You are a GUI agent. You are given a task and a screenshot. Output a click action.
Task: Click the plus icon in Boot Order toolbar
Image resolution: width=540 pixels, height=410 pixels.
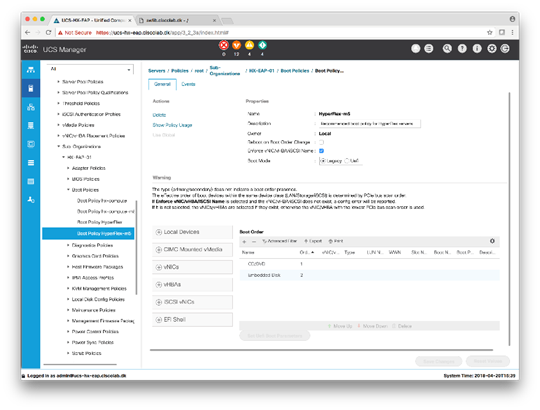(244, 242)
